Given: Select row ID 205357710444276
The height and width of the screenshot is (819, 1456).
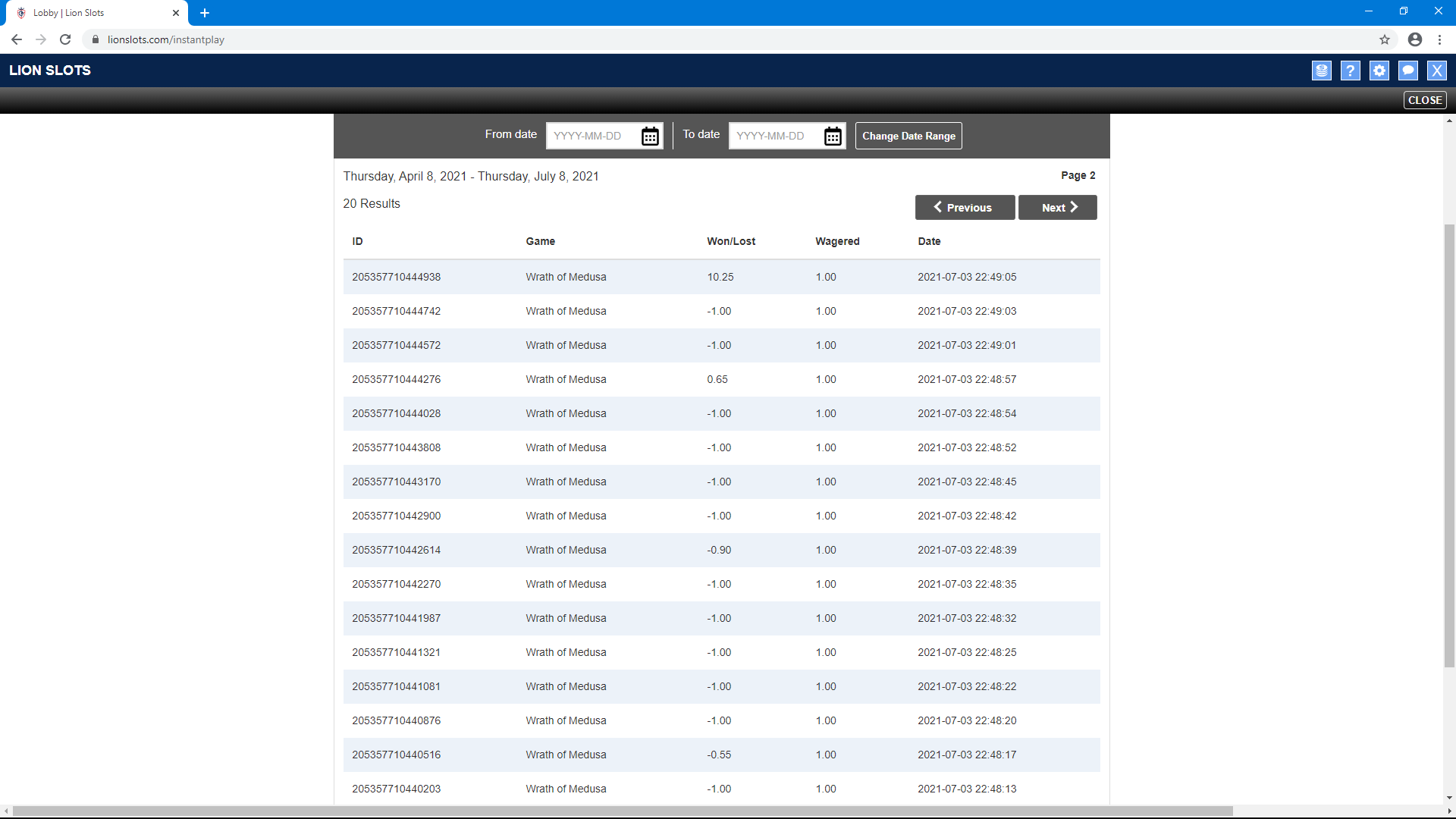Looking at the screenshot, I should (721, 379).
